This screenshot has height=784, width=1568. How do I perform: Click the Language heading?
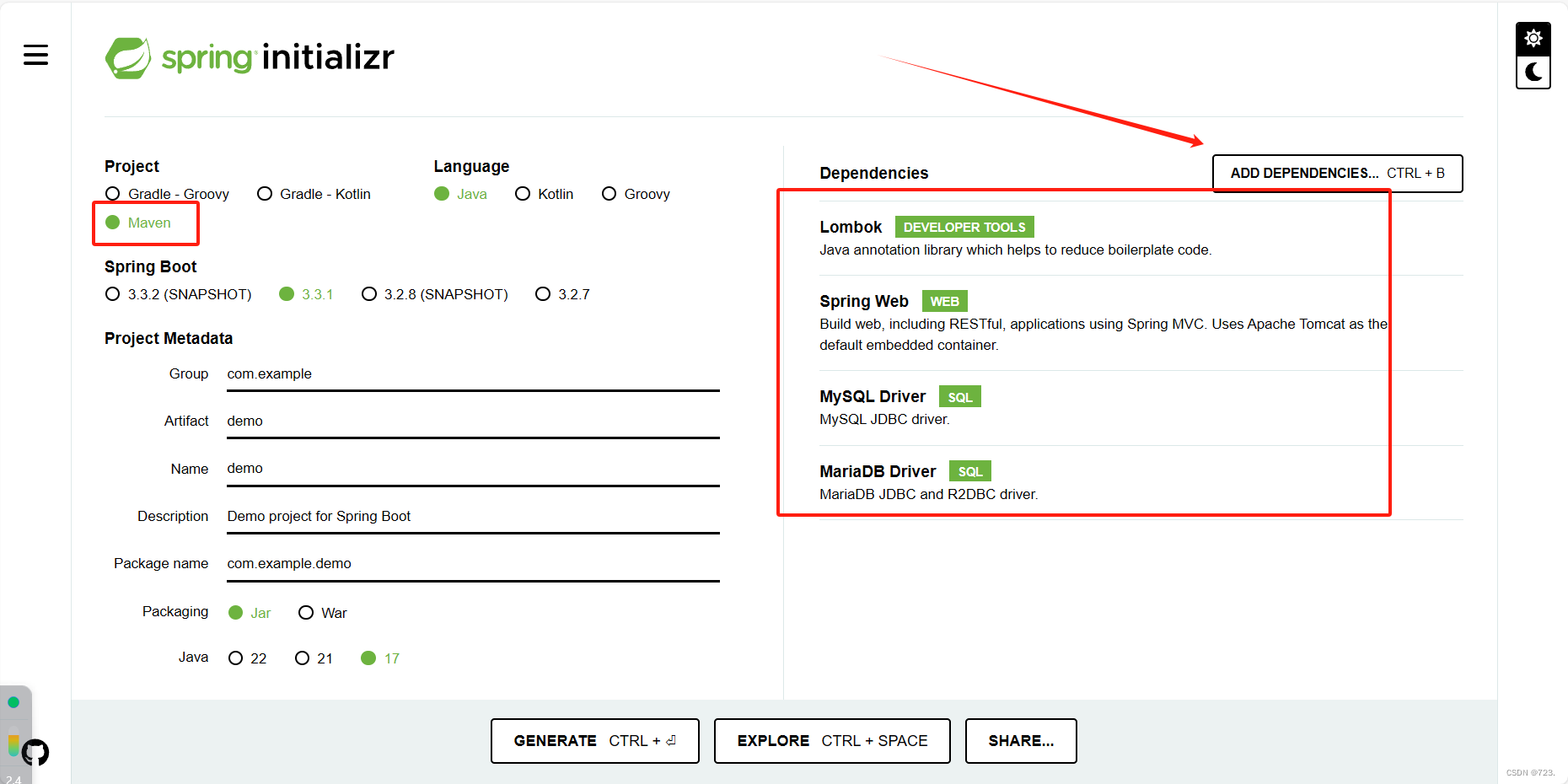pyautogui.click(x=471, y=167)
